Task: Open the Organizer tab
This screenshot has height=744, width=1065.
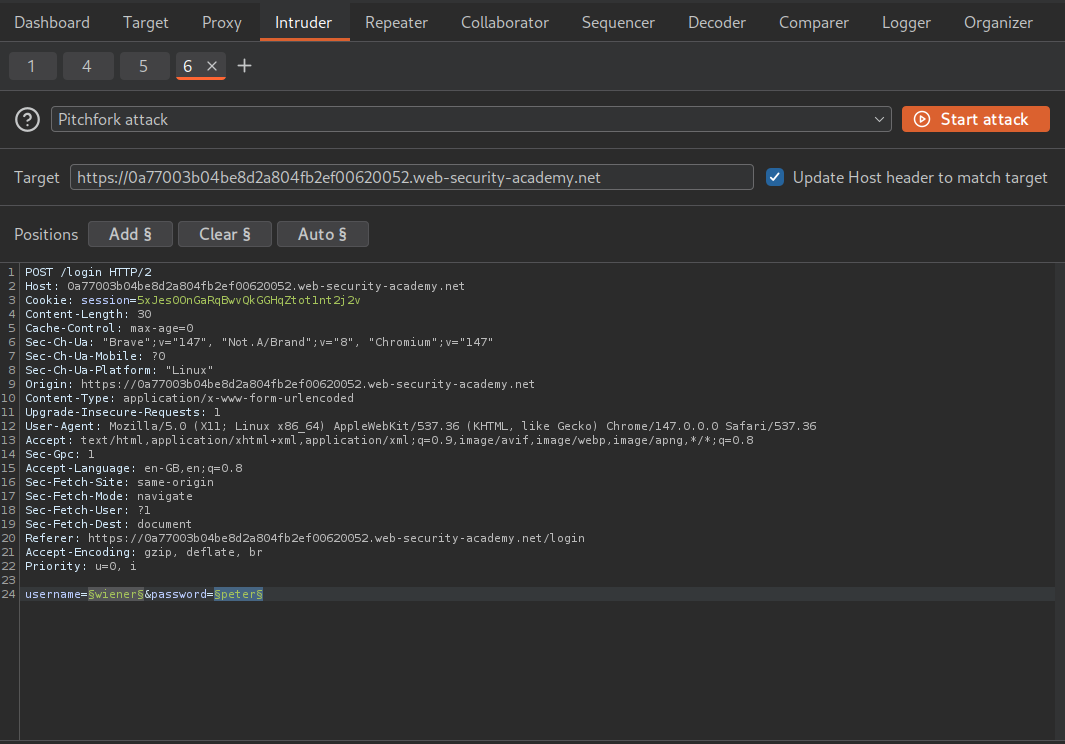Action: pyautogui.click(x=998, y=22)
